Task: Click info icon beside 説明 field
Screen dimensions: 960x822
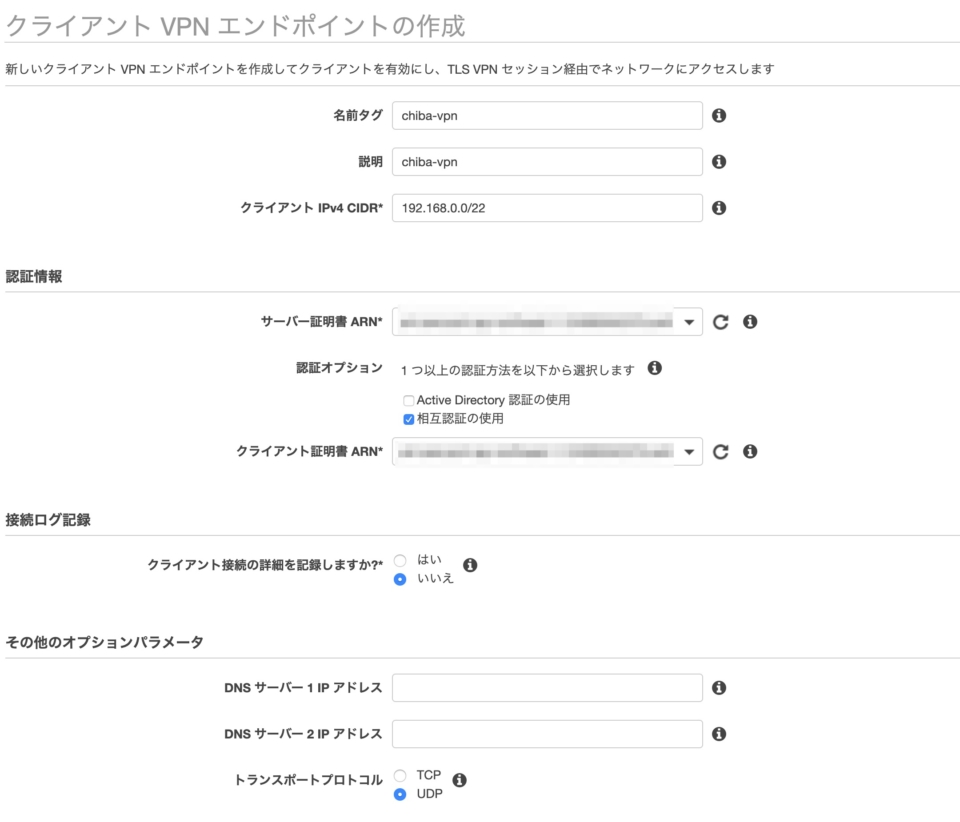Action: click(719, 162)
